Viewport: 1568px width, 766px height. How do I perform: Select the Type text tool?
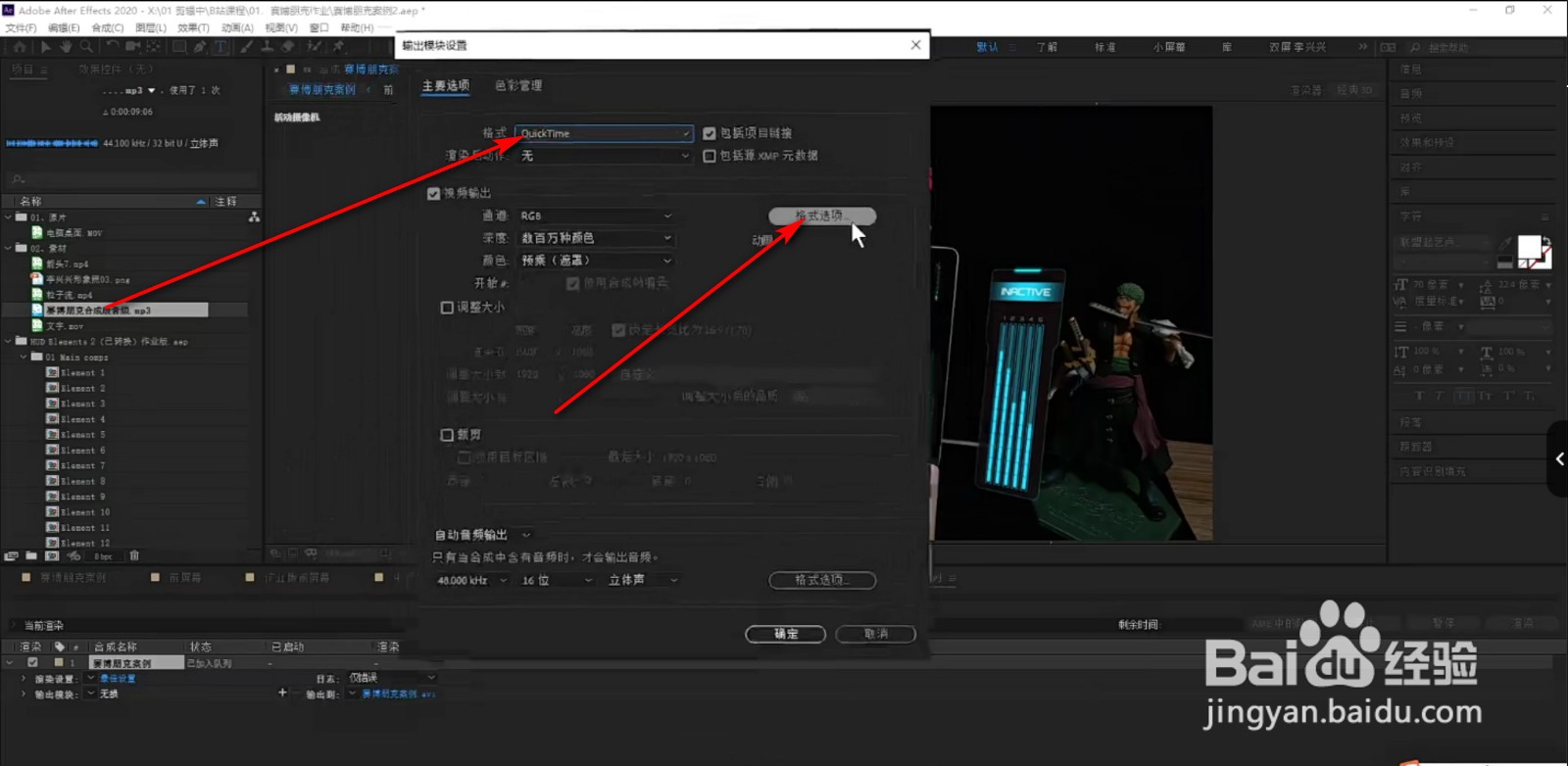(220, 46)
